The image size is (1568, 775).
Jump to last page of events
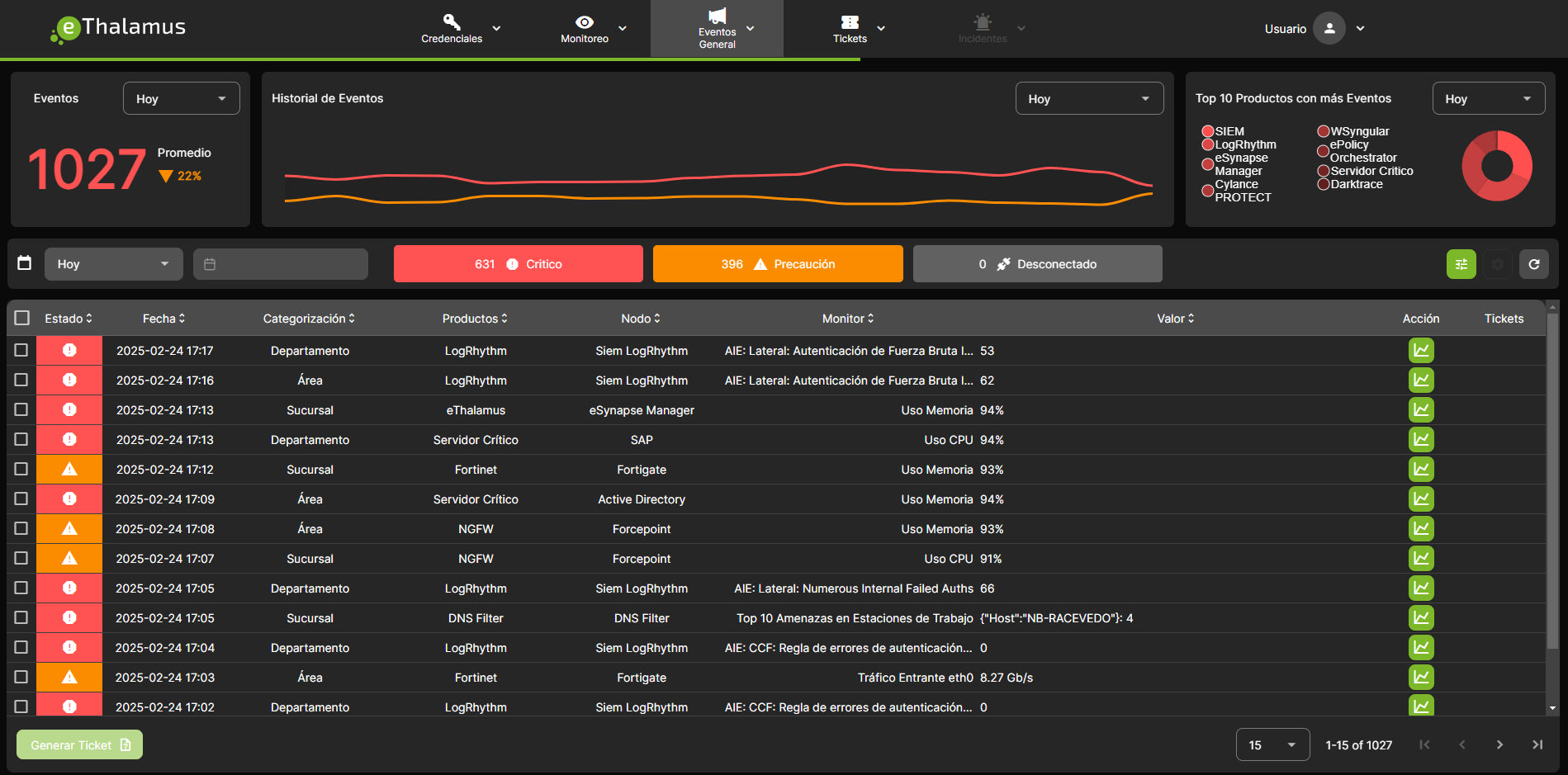(x=1537, y=744)
